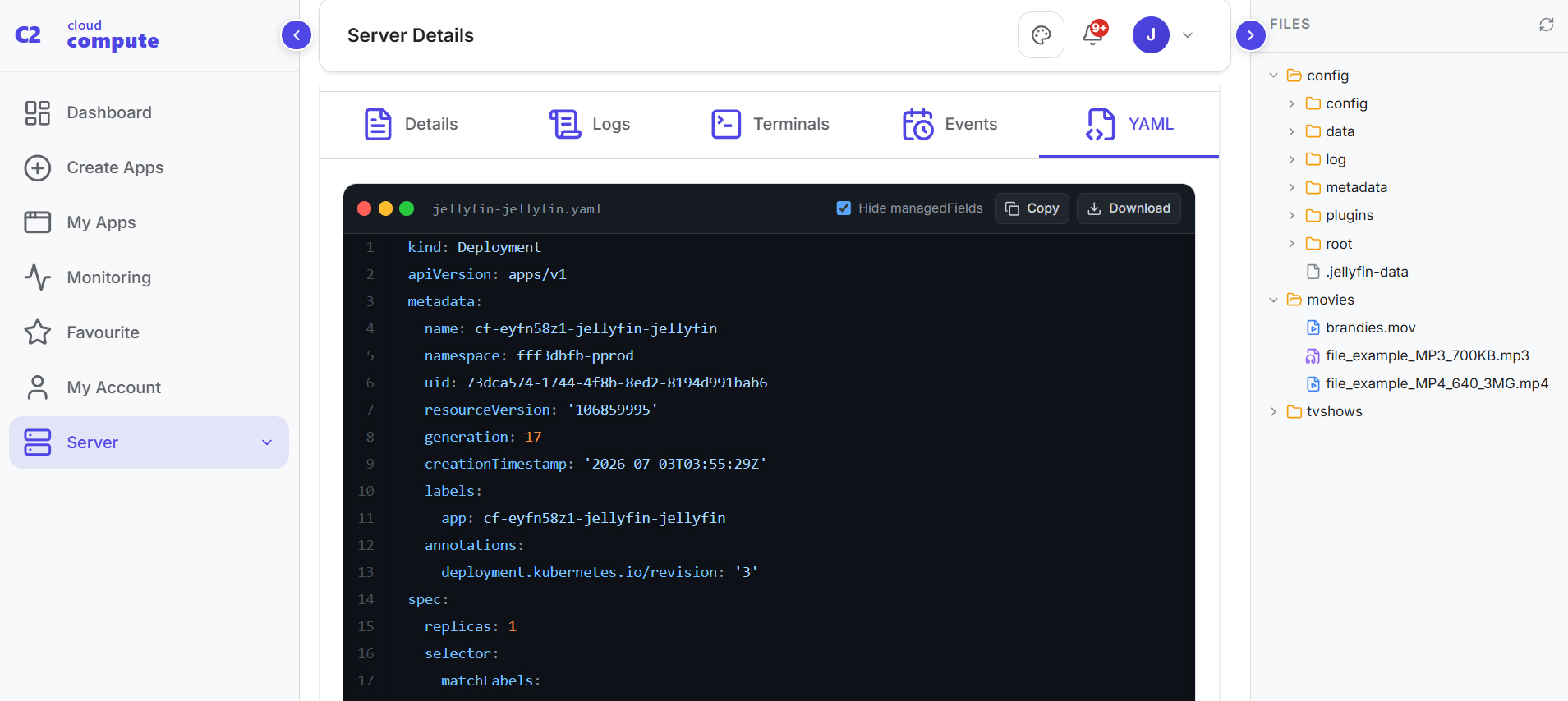Expand the metadata folder

click(1291, 187)
